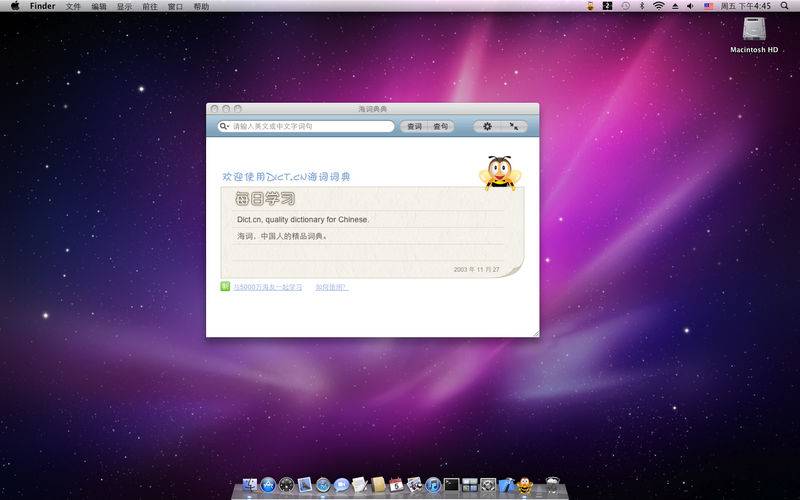Close the 海词典典 window

click(214, 109)
